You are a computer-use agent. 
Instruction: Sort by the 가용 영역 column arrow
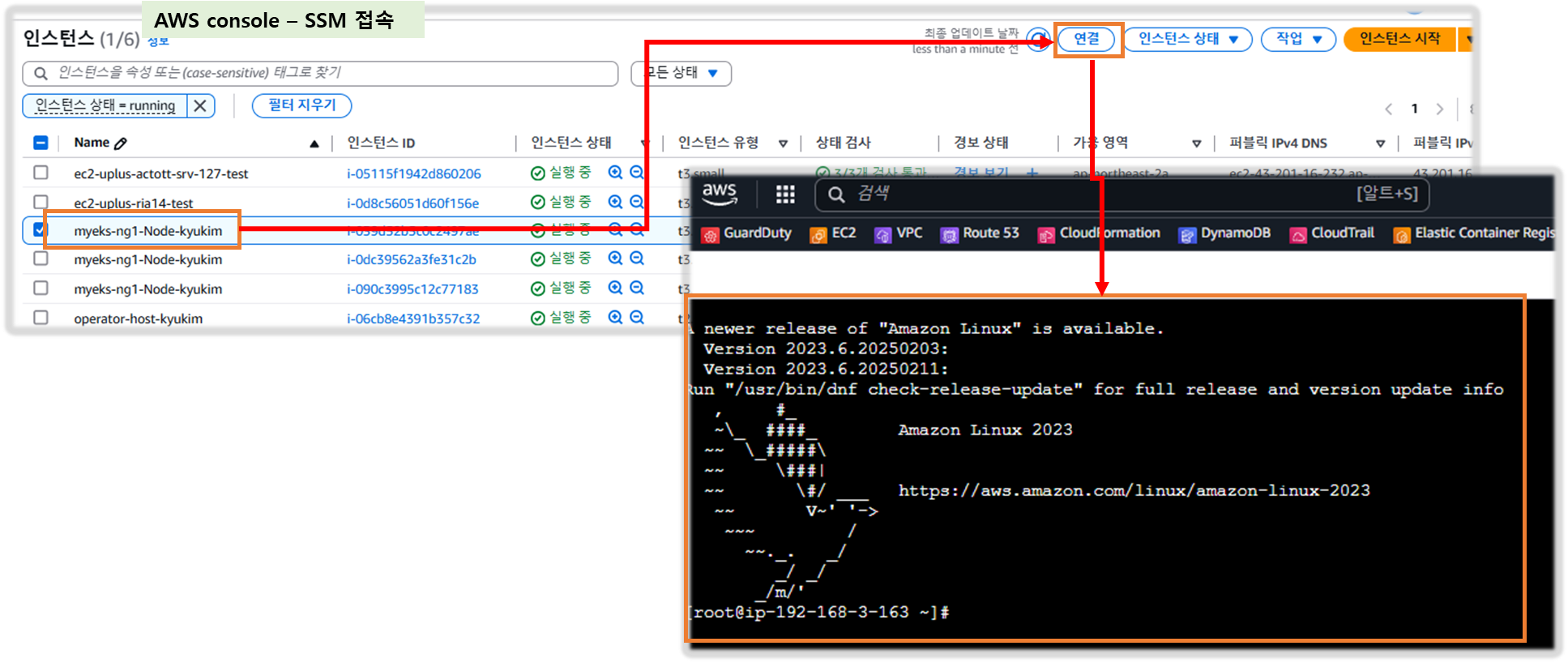1196,143
